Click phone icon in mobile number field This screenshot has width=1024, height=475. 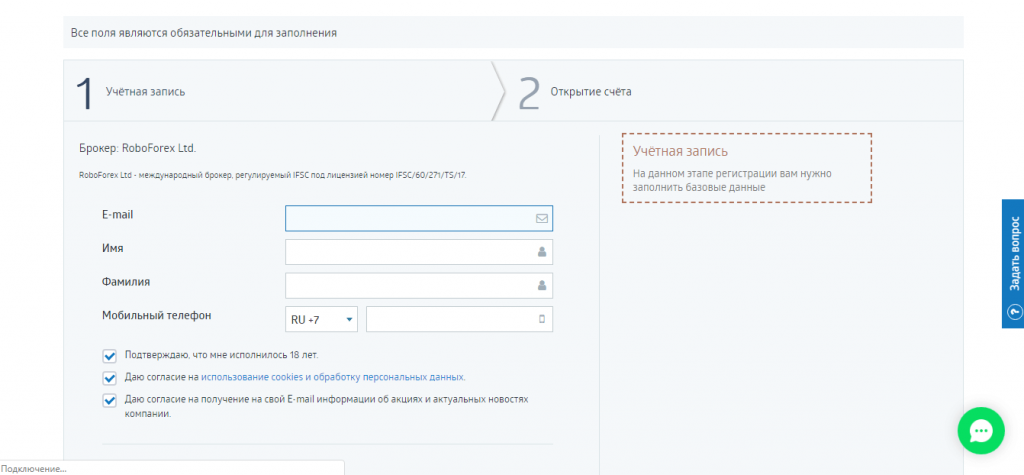pyautogui.click(x=541, y=319)
